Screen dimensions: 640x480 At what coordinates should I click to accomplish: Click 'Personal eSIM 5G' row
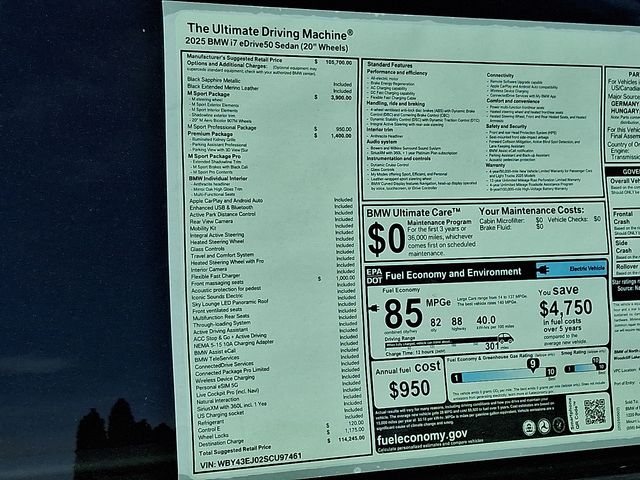(217, 386)
